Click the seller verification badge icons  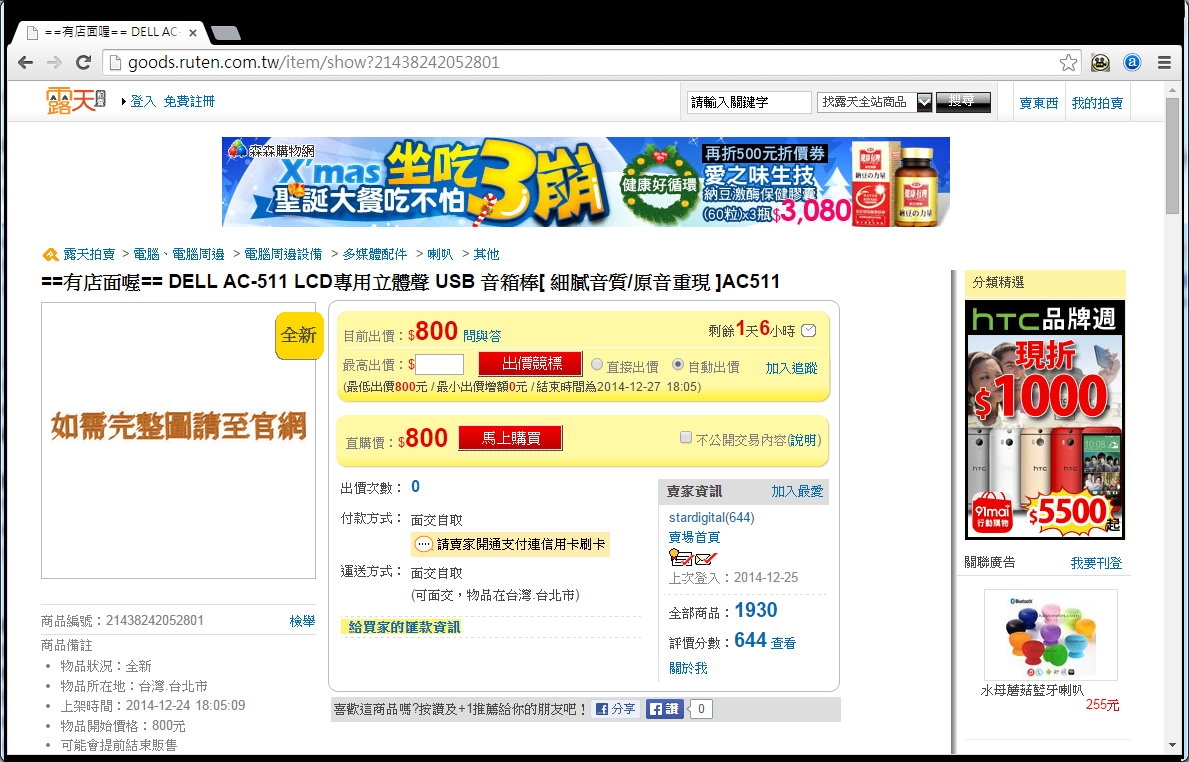(x=693, y=559)
